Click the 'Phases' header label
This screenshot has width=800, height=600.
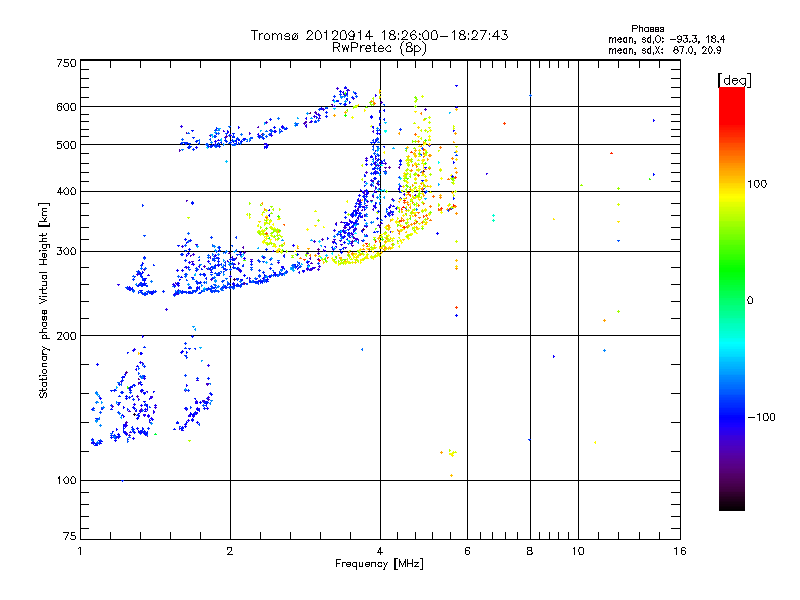tap(647, 29)
